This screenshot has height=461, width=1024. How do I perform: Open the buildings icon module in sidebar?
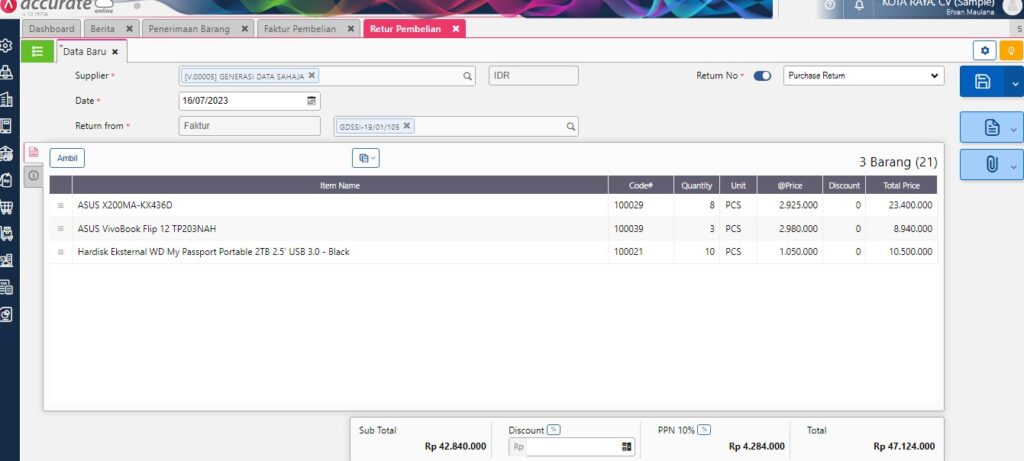point(7,99)
